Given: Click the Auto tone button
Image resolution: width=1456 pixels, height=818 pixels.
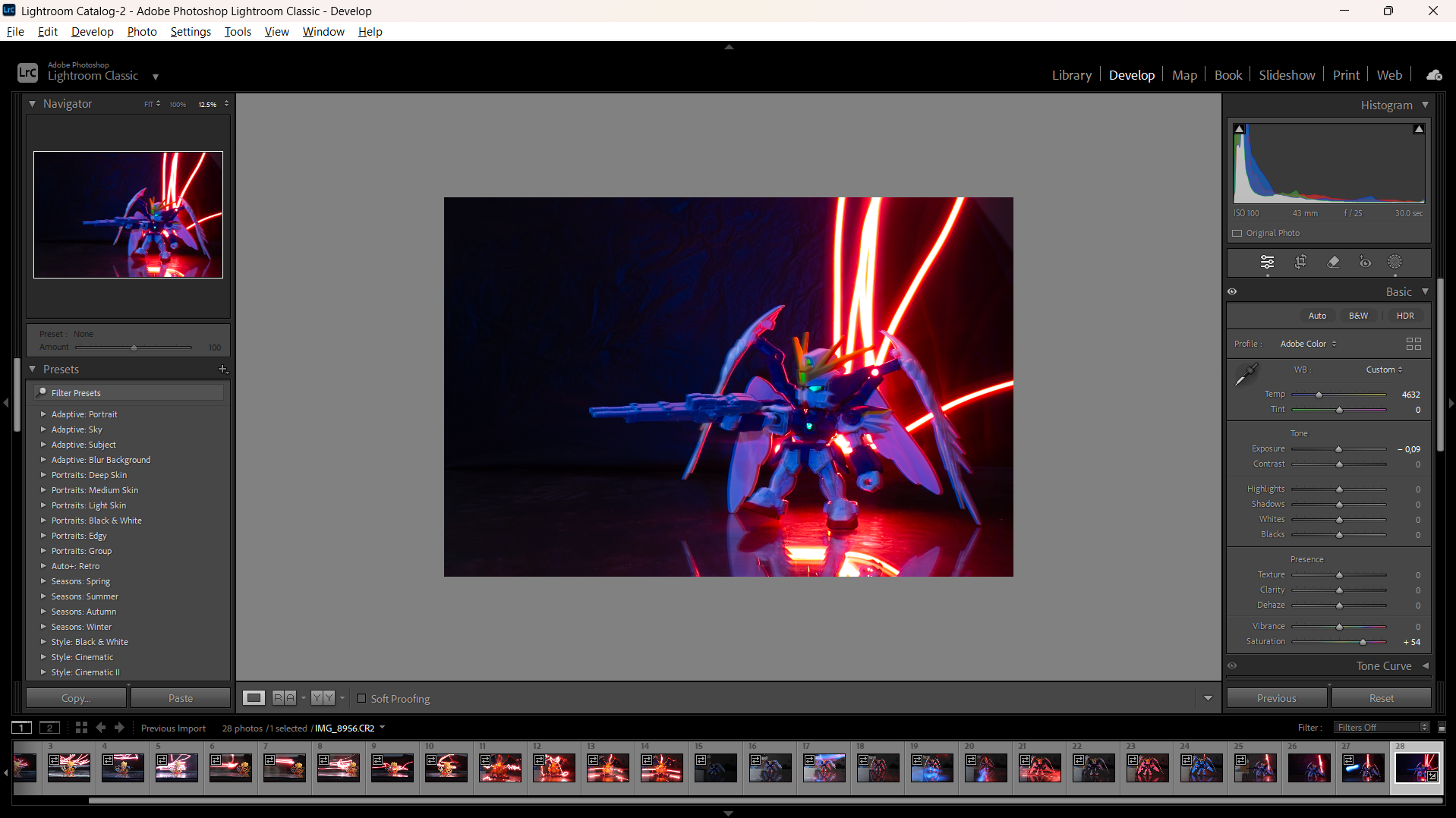Looking at the screenshot, I should [1317, 316].
